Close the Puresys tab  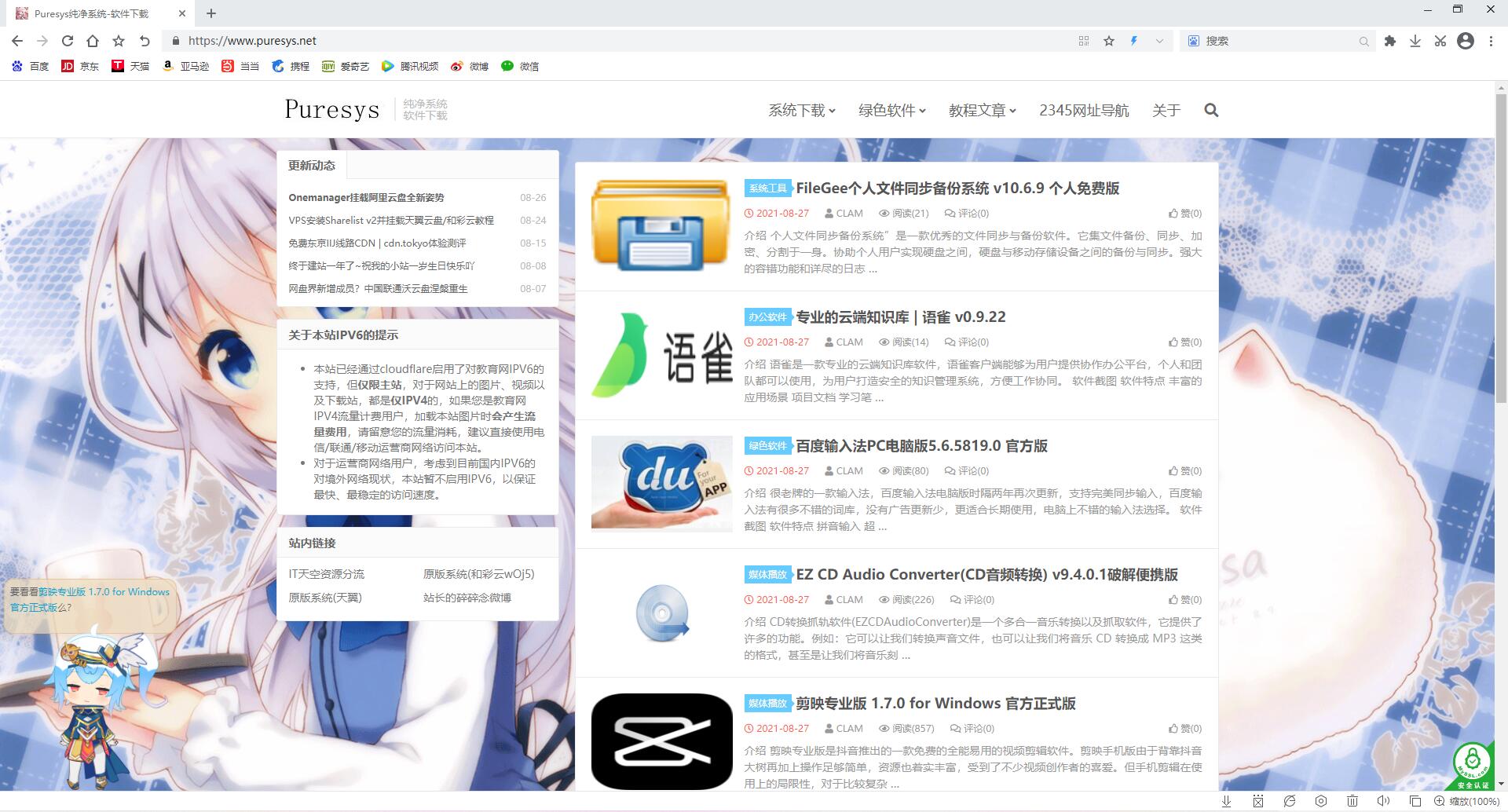point(182,13)
